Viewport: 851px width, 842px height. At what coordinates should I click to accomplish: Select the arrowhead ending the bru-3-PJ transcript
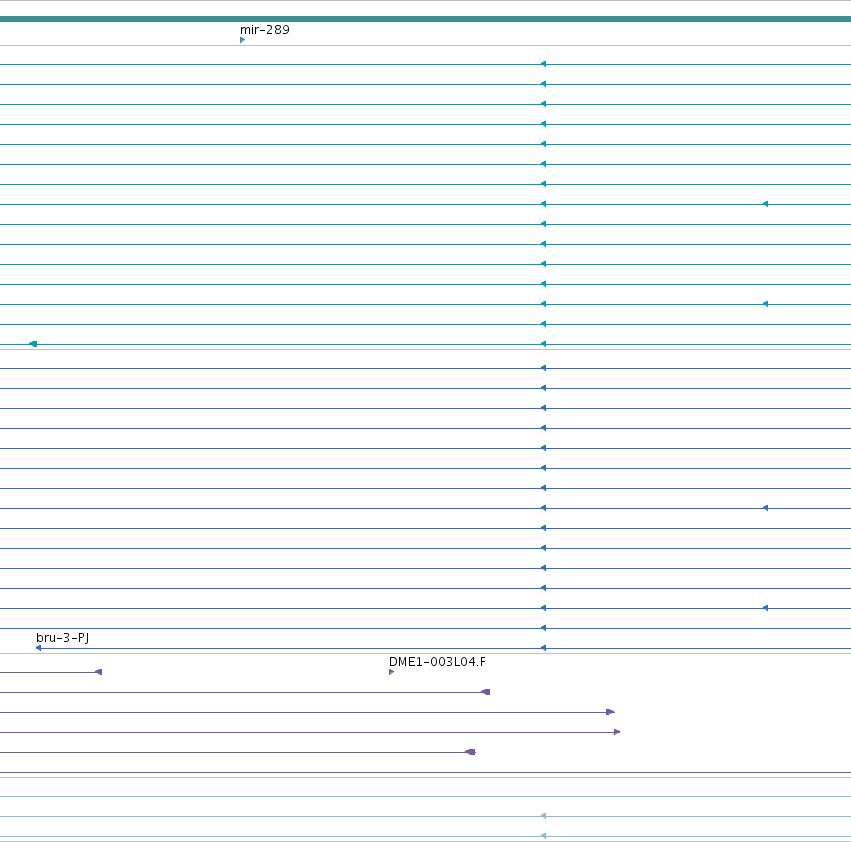tap(38, 648)
